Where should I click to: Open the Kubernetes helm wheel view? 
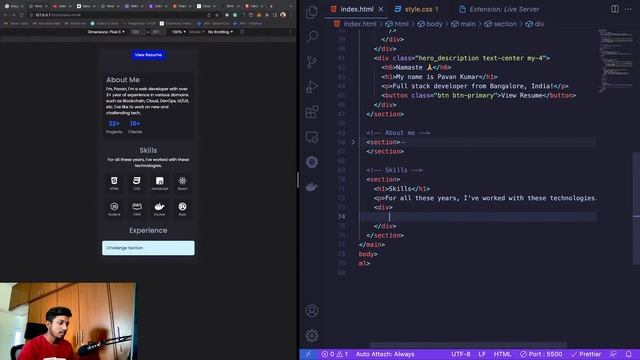[312, 162]
